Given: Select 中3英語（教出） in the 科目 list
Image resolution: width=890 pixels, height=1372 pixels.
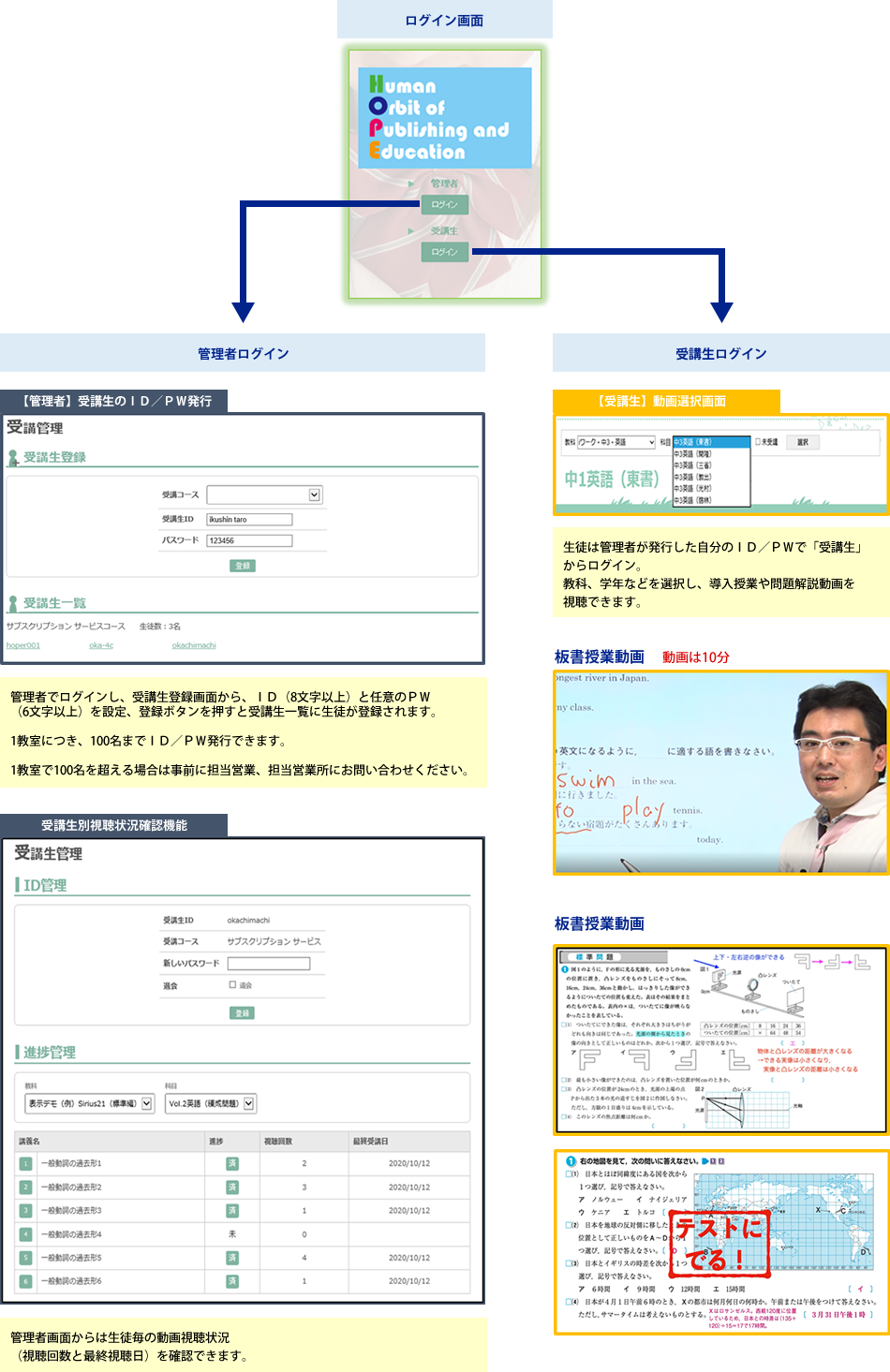Looking at the screenshot, I should click(x=711, y=477).
